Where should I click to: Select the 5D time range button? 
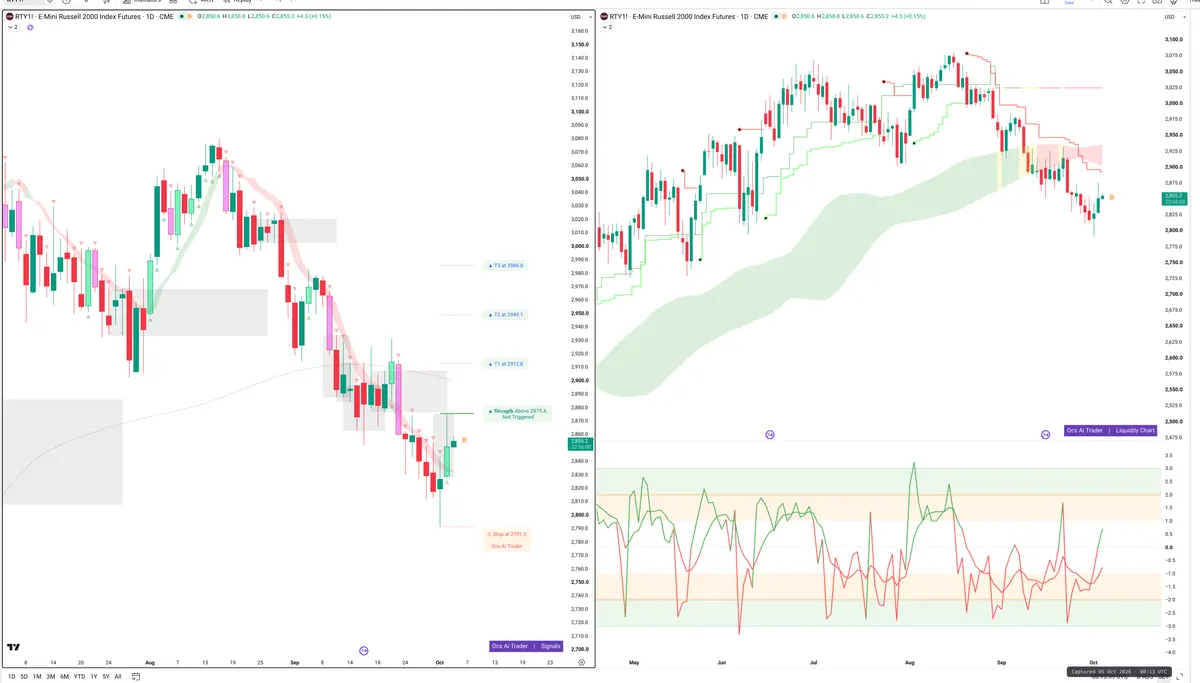point(24,676)
